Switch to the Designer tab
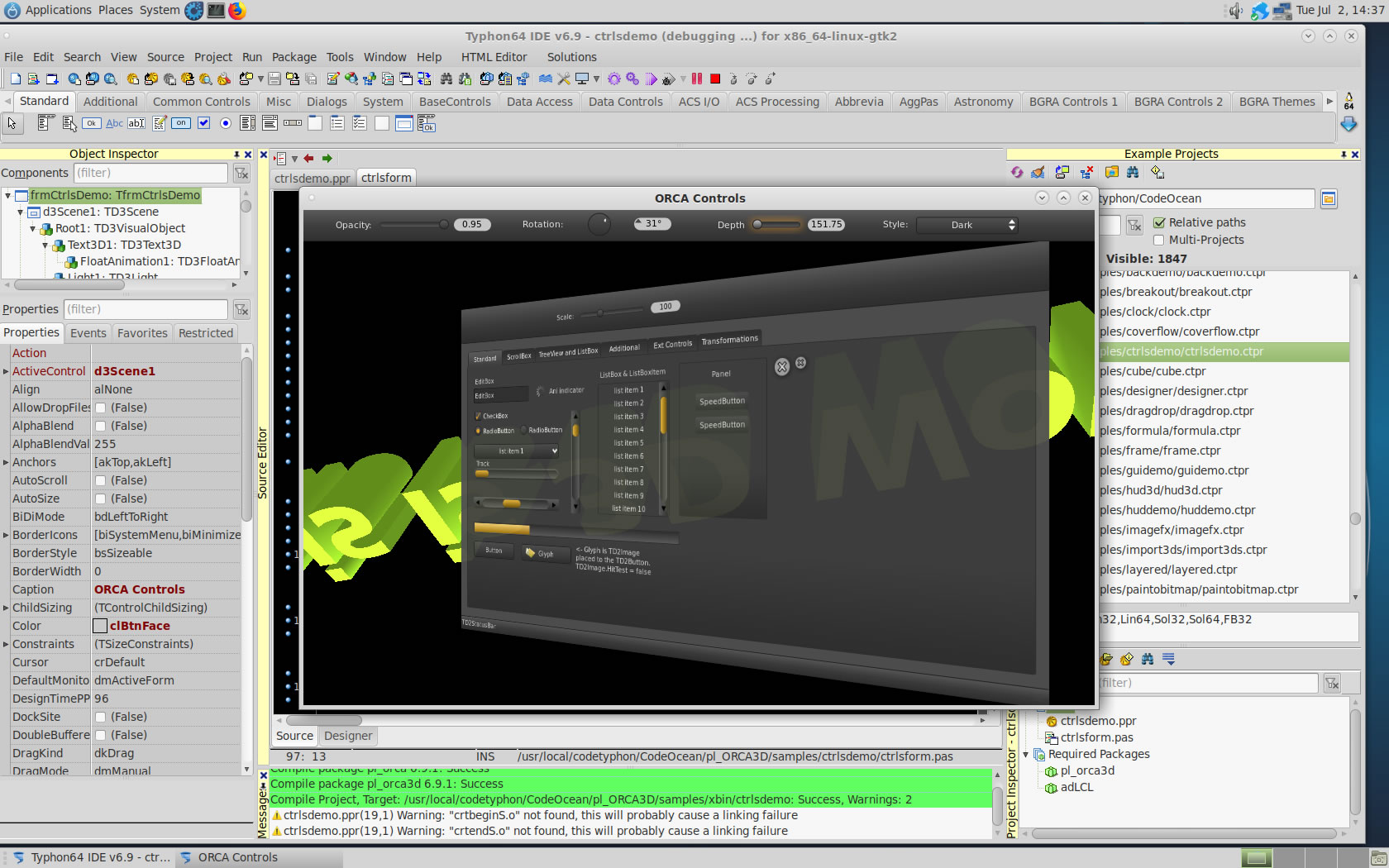Viewport: 1389px width, 868px height. [x=348, y=736]
